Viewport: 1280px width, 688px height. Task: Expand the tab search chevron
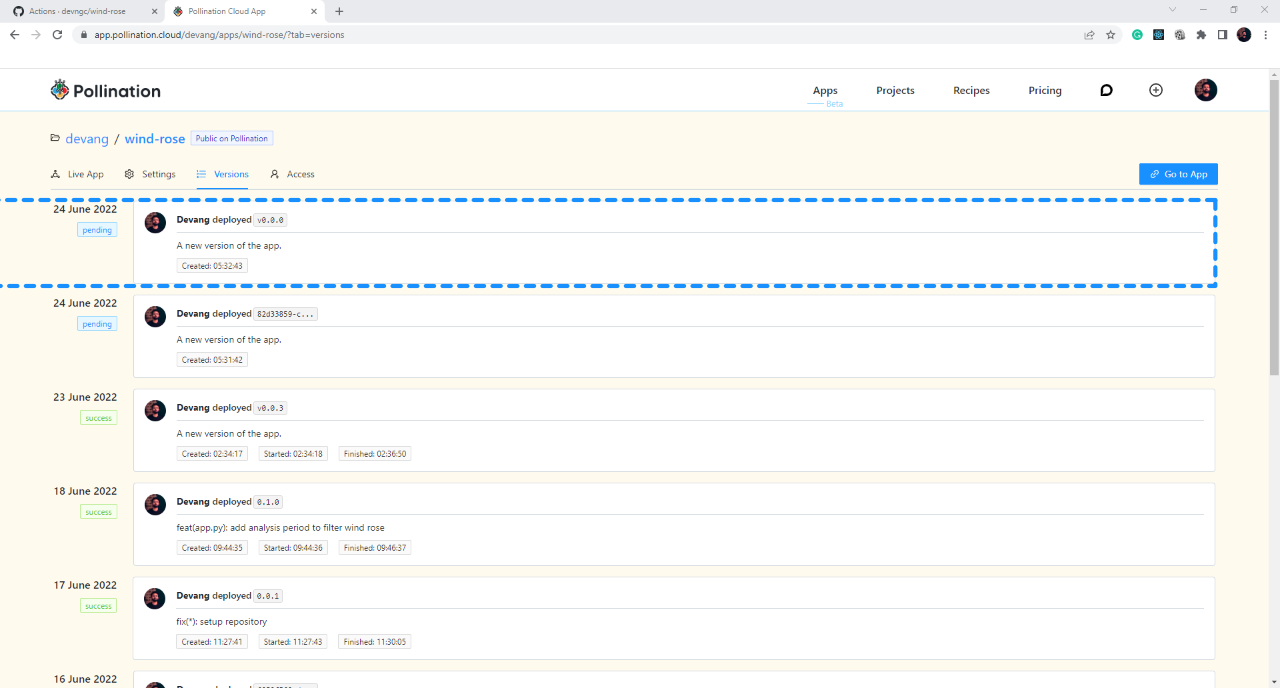point(1172,10)
